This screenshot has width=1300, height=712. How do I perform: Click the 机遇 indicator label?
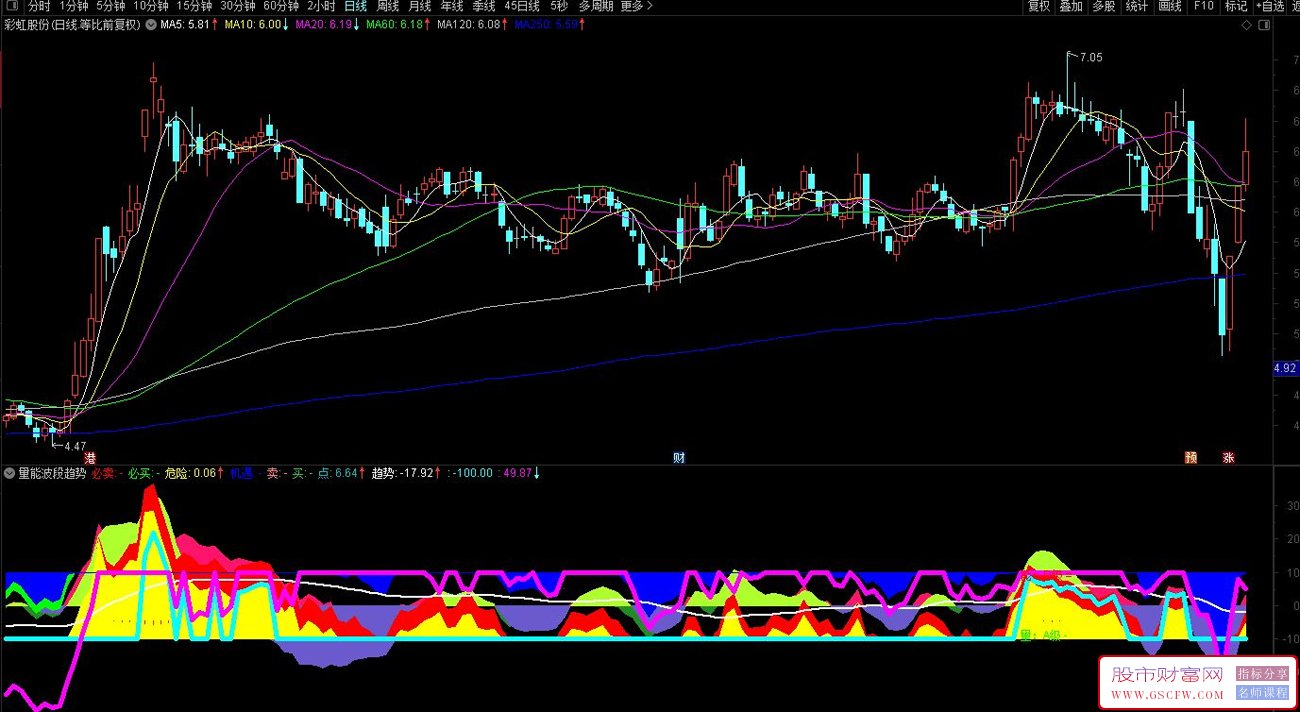(243, 473)
